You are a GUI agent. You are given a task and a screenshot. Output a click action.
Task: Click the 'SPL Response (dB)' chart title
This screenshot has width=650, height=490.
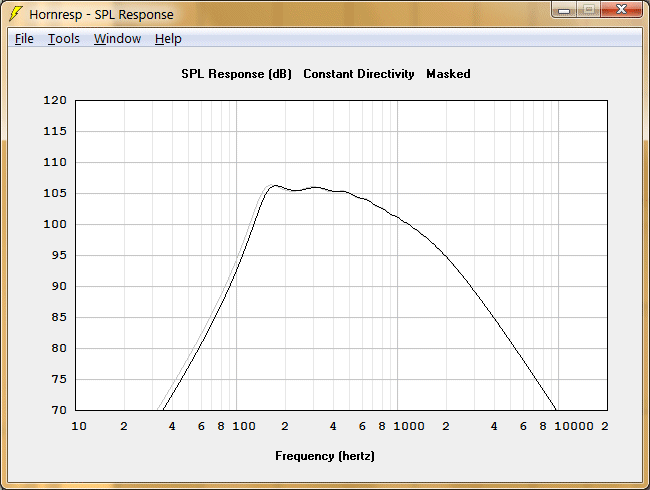point(236,74)
